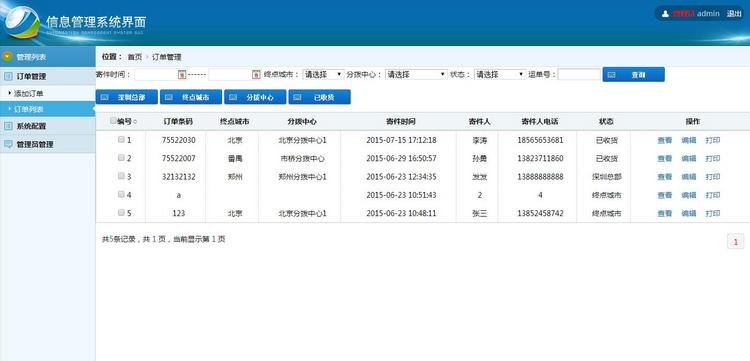Screen dimensions: 750x361
Task: Check the checkbox for row 1
Action: pos(121,140)
